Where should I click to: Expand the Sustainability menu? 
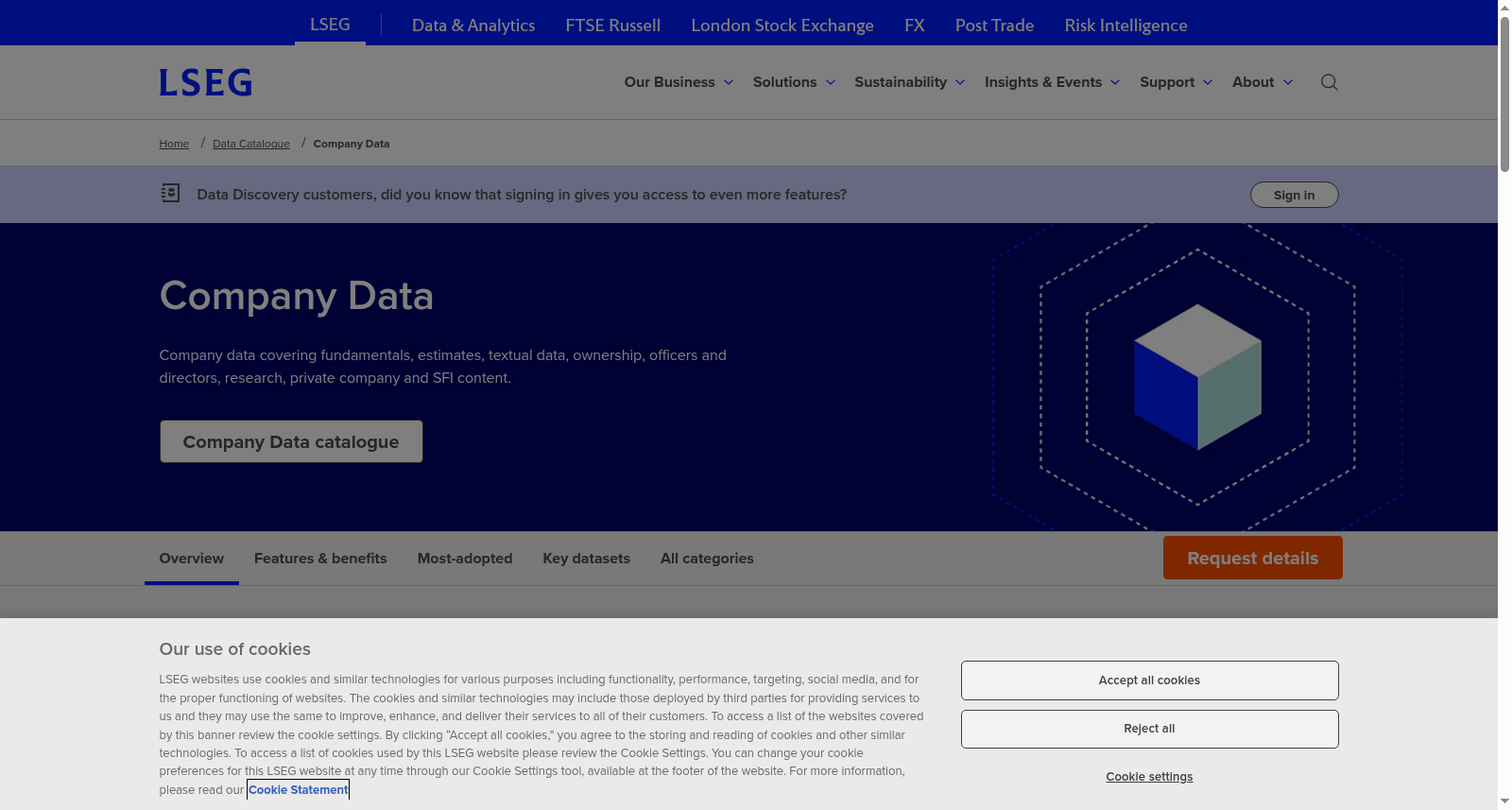909,82
